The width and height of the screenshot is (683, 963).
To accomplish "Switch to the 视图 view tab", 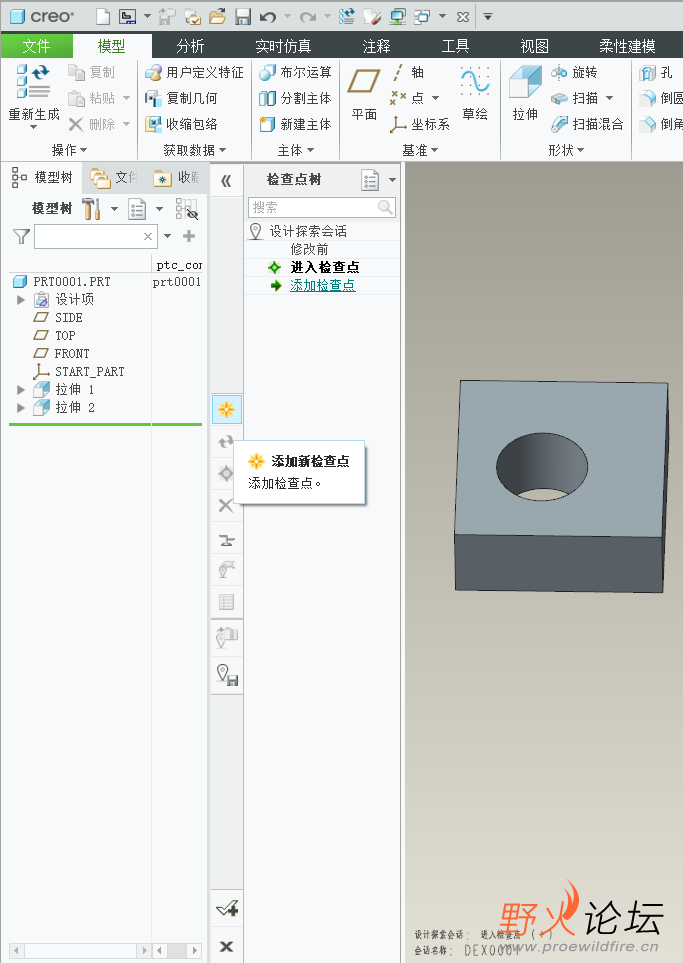I will (x=534, y=46).
